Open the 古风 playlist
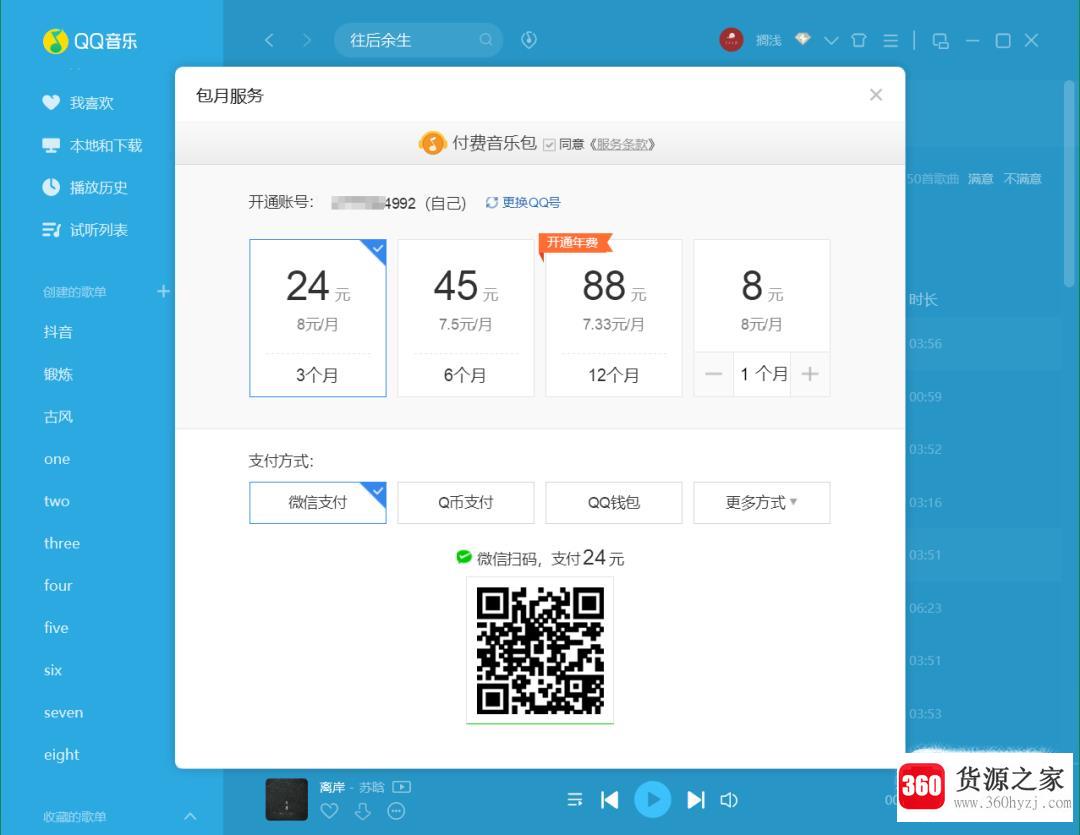 [58, 417]
